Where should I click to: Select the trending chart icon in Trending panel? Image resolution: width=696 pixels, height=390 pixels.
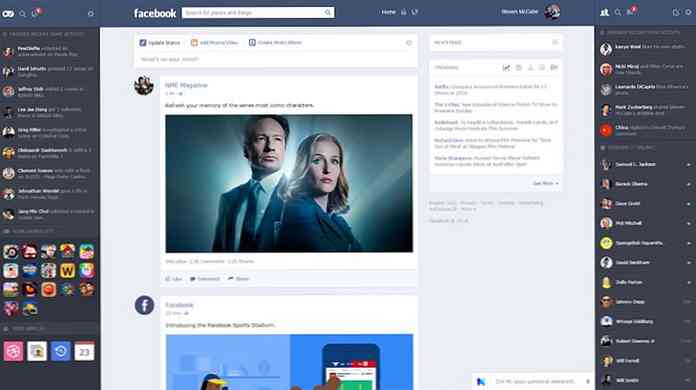[x=506, y=67]
